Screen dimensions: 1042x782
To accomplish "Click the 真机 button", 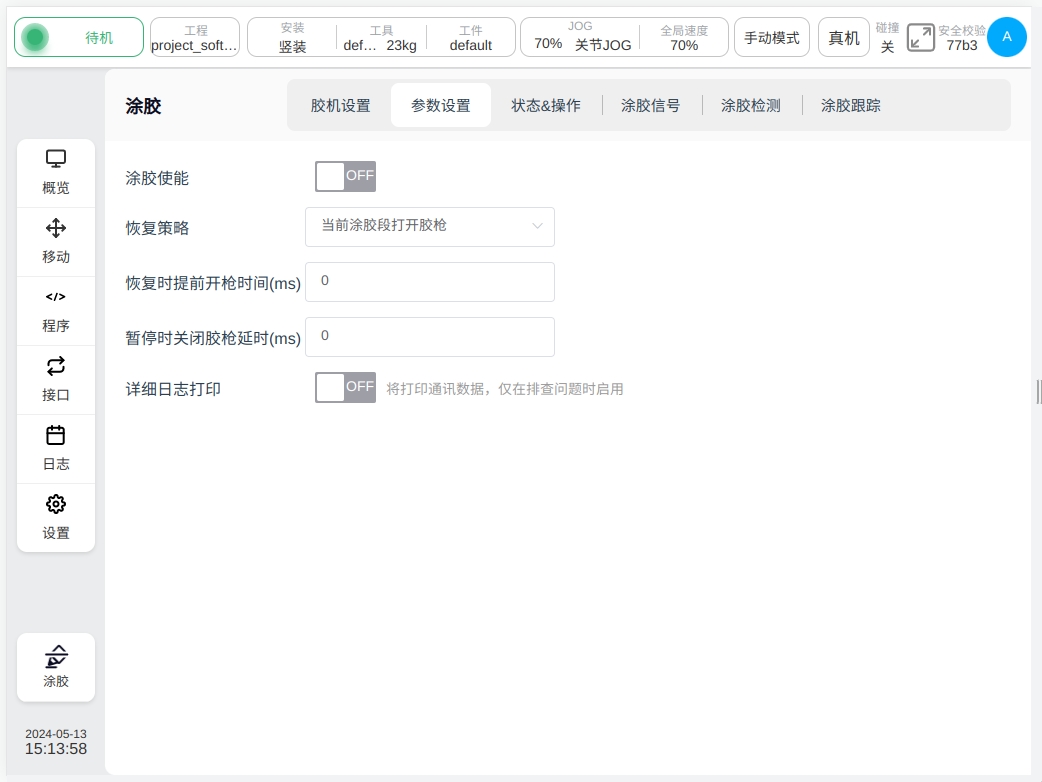I will (x=843, y=38).
